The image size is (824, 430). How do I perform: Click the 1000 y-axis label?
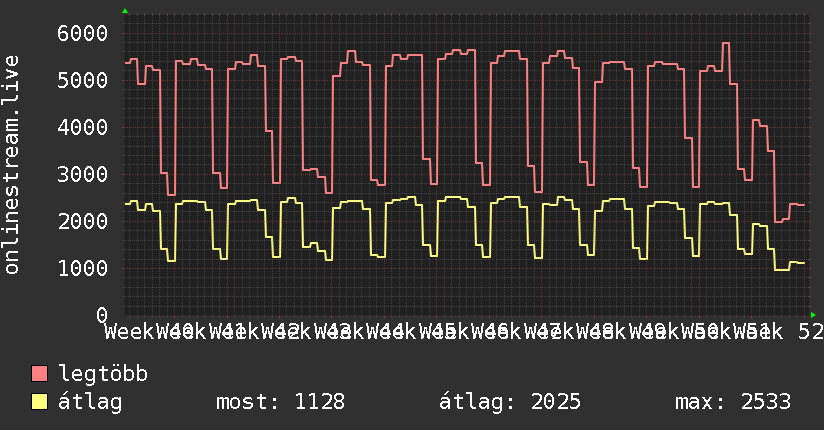pos(83,269)
